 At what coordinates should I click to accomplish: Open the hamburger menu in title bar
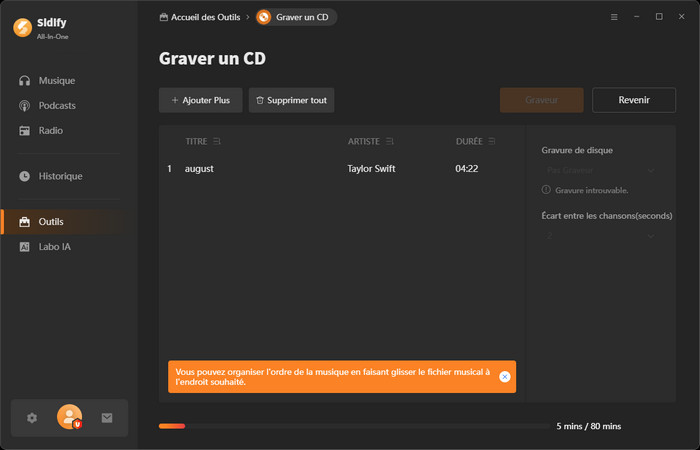point(614,17)
